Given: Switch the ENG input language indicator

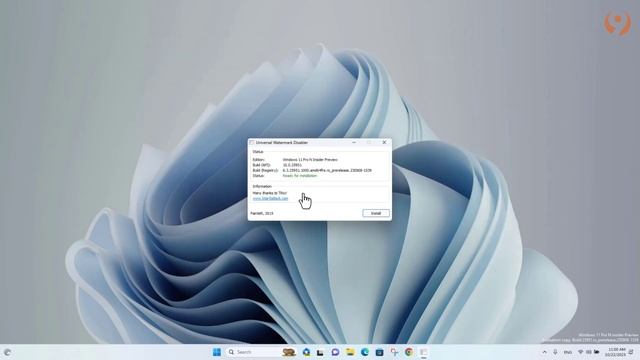Looking at the screenshot, I should click(568, 352).
